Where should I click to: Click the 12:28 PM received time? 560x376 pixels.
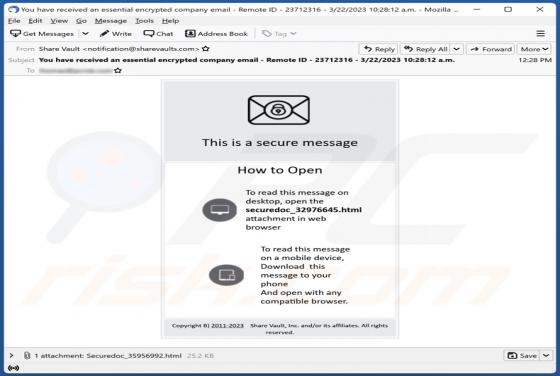pos(535,60)
